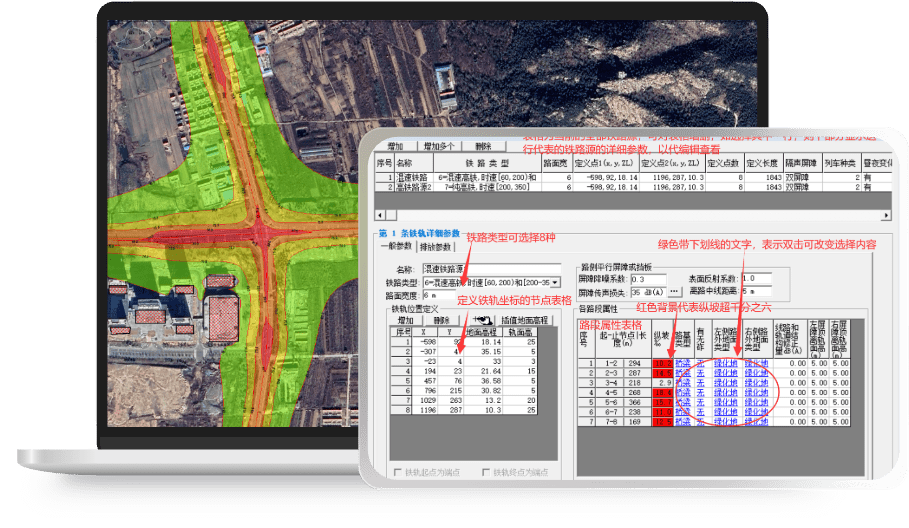Enable the 铁轨终点为端点 checkbox
Image resolution: width=909 pixels, height=528 pixels.
(x=484, y=472)
